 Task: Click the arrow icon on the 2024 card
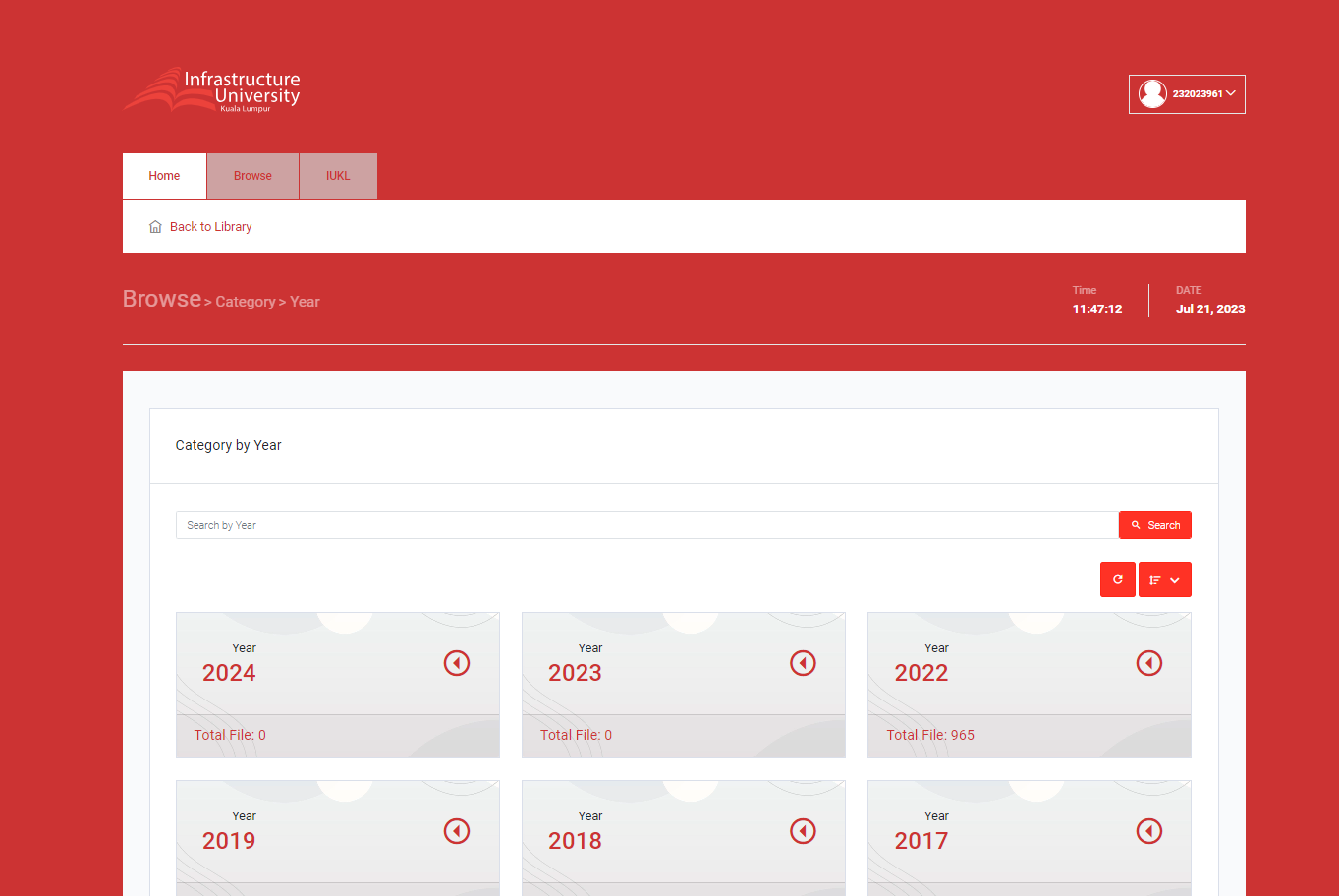tap(457, 663)
